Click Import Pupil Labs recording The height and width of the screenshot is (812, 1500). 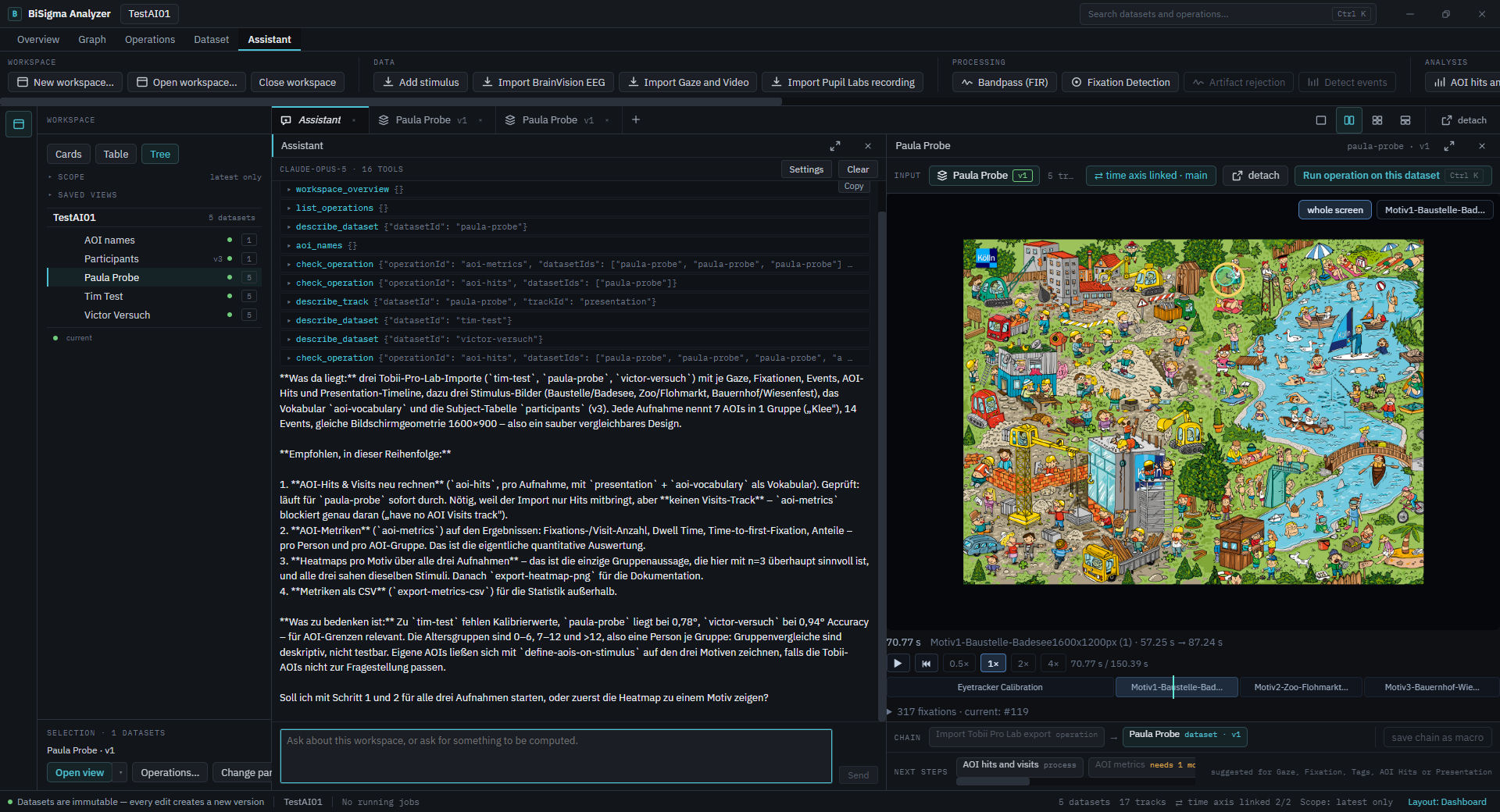[843, 82]
